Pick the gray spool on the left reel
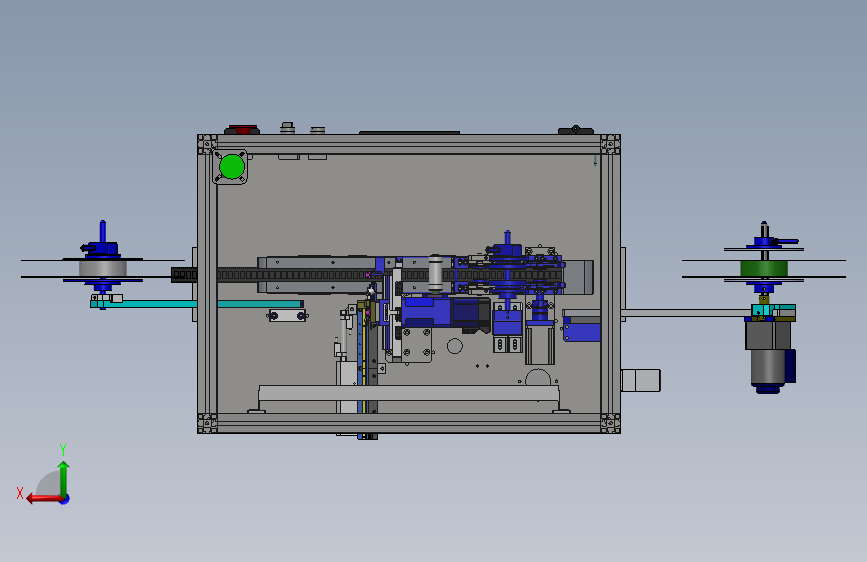The width and height of the screenshot is (867, 562). click(x=103, y=269)
